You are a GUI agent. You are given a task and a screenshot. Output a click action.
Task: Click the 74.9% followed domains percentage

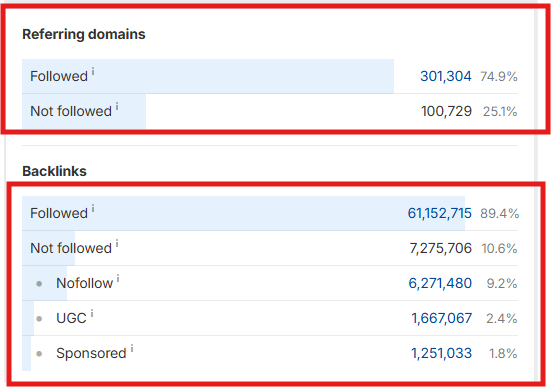point(499,76)
